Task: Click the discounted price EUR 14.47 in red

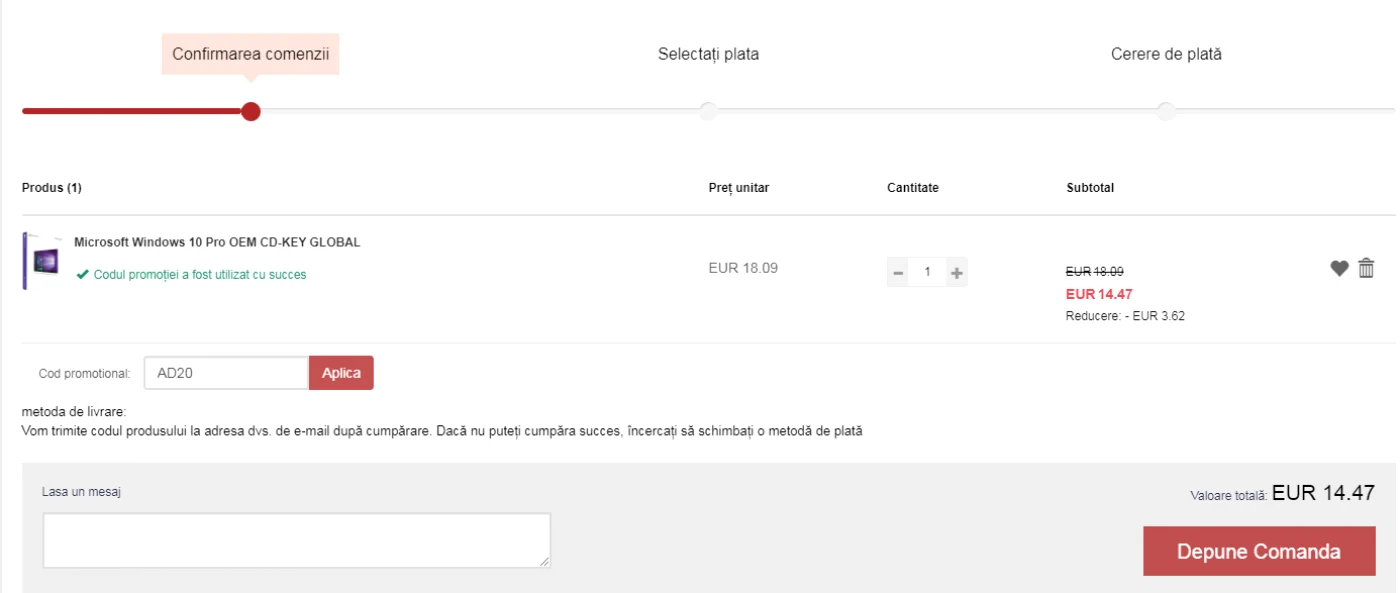Action: click(1099, 294)
